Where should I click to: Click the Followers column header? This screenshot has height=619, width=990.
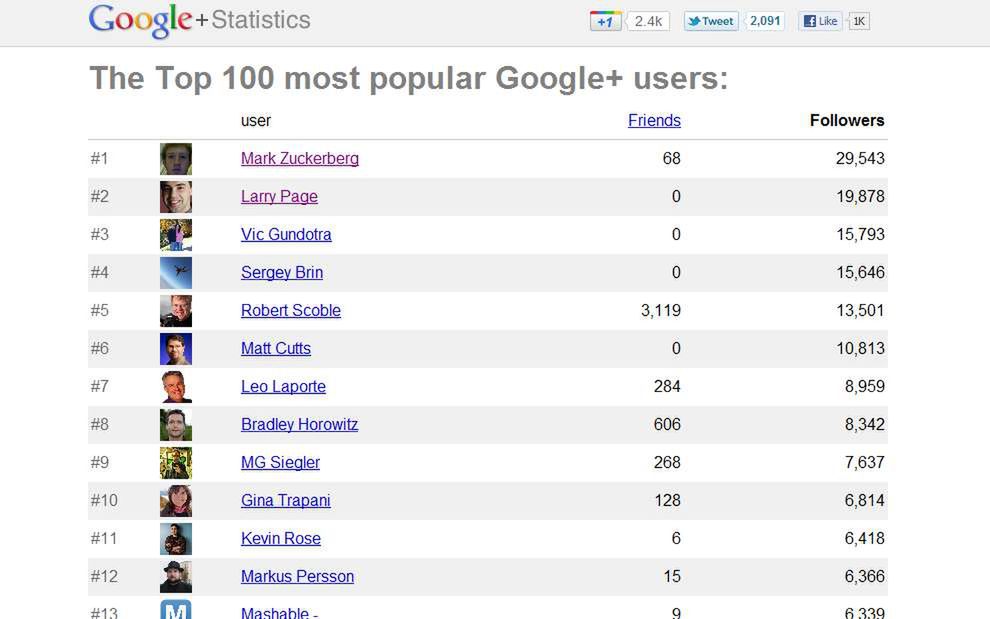847,120
